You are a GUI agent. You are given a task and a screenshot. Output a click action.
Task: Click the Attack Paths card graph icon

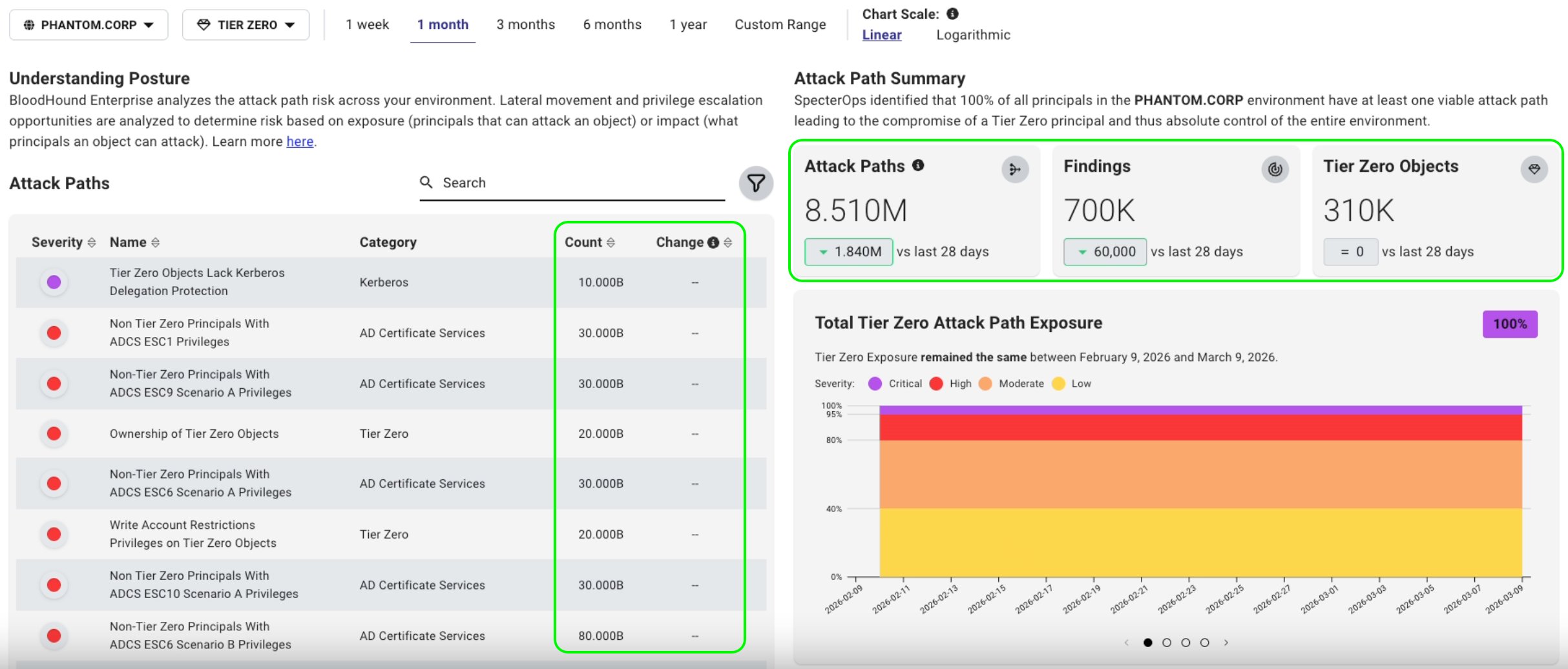1015,169
